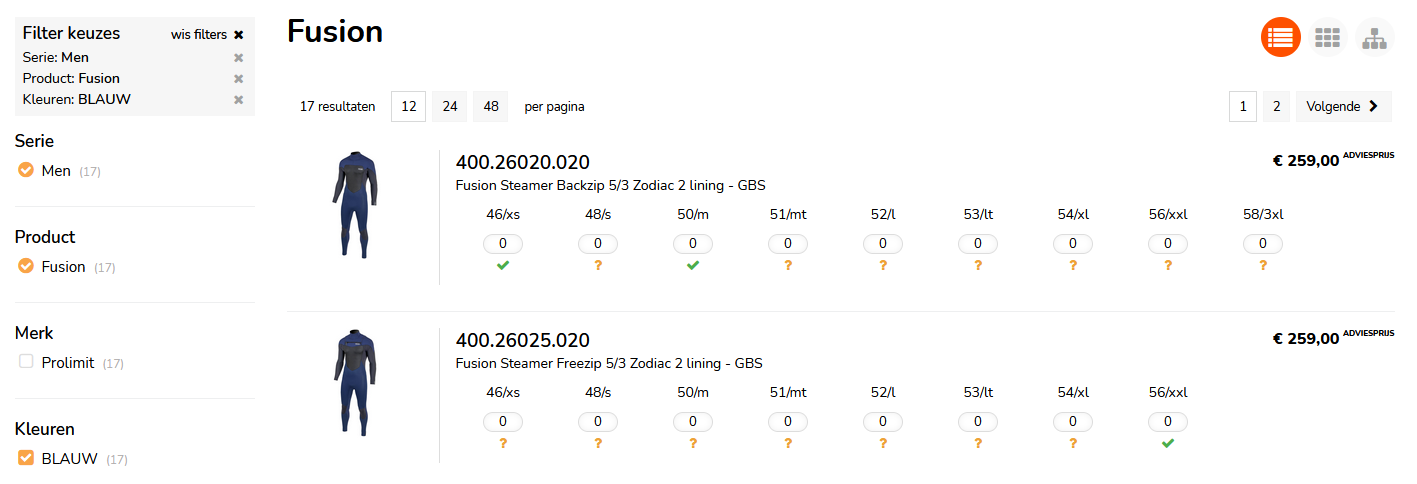Uncheck the Men serie filter
1417x484 pixels.
click(x=26, y=170)
